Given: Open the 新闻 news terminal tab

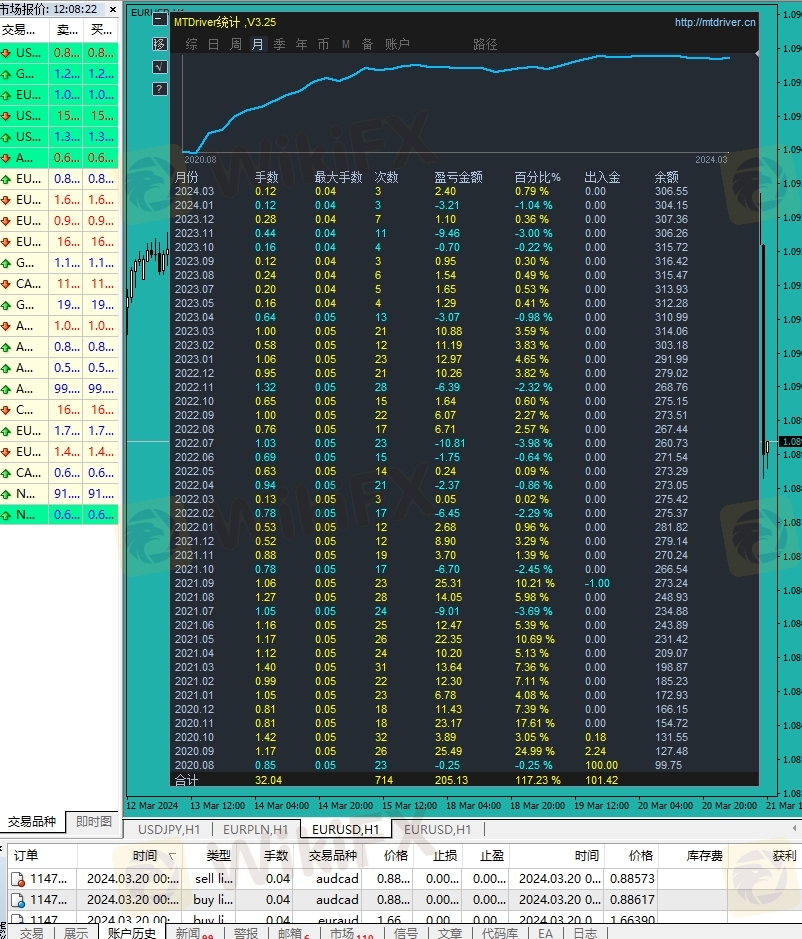Looking at the screenshot, I should pos(193,933).
